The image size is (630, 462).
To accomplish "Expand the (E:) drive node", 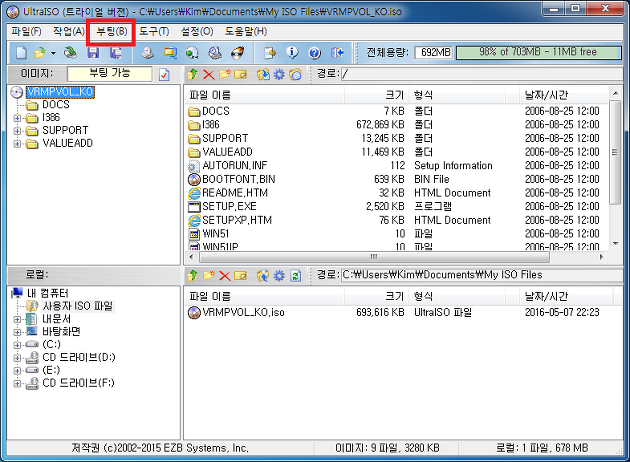I will pyautogui.click(x=17, y=371).
